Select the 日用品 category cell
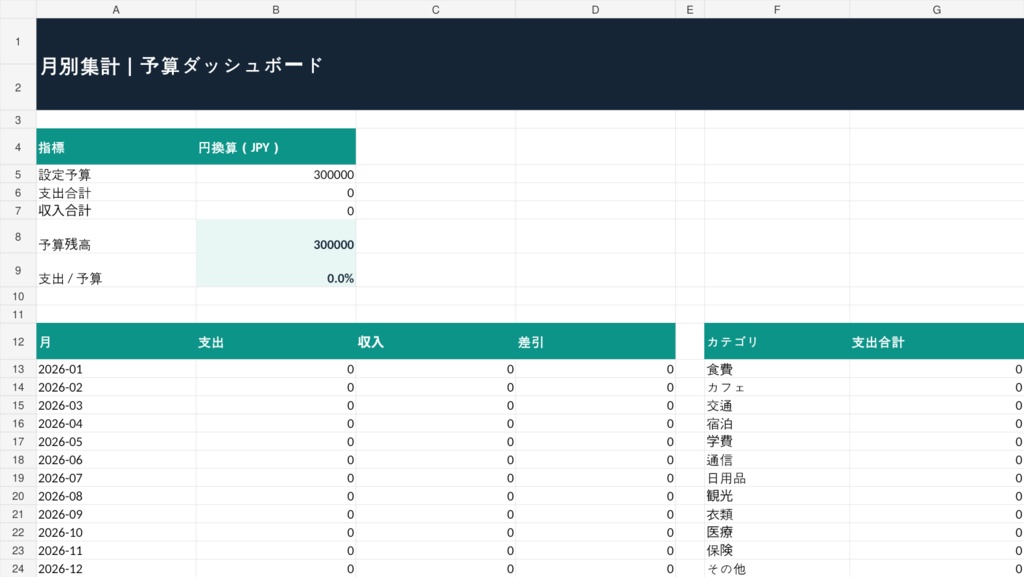 click(776, 478)
